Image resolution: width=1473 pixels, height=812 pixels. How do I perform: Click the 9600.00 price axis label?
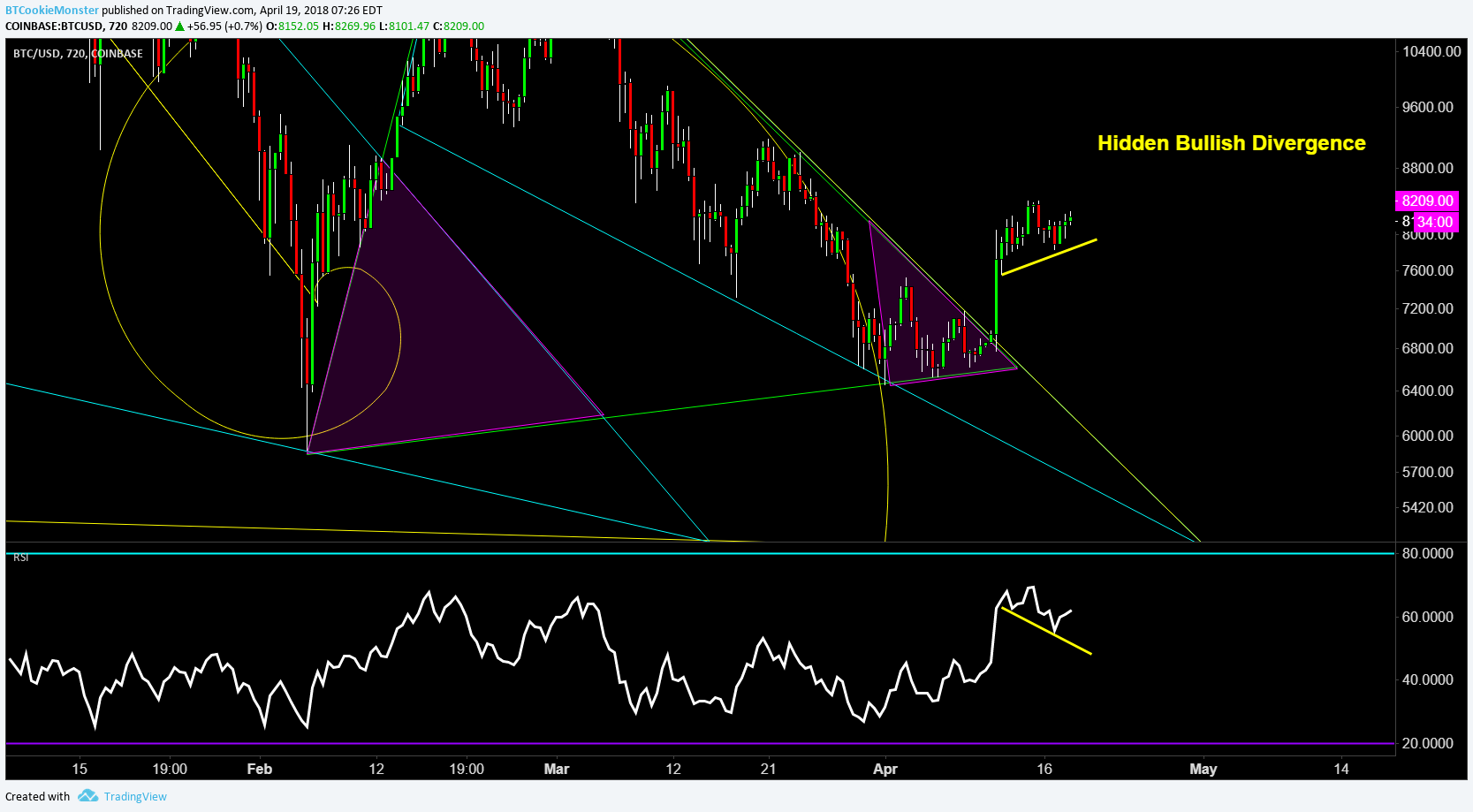1428,107
